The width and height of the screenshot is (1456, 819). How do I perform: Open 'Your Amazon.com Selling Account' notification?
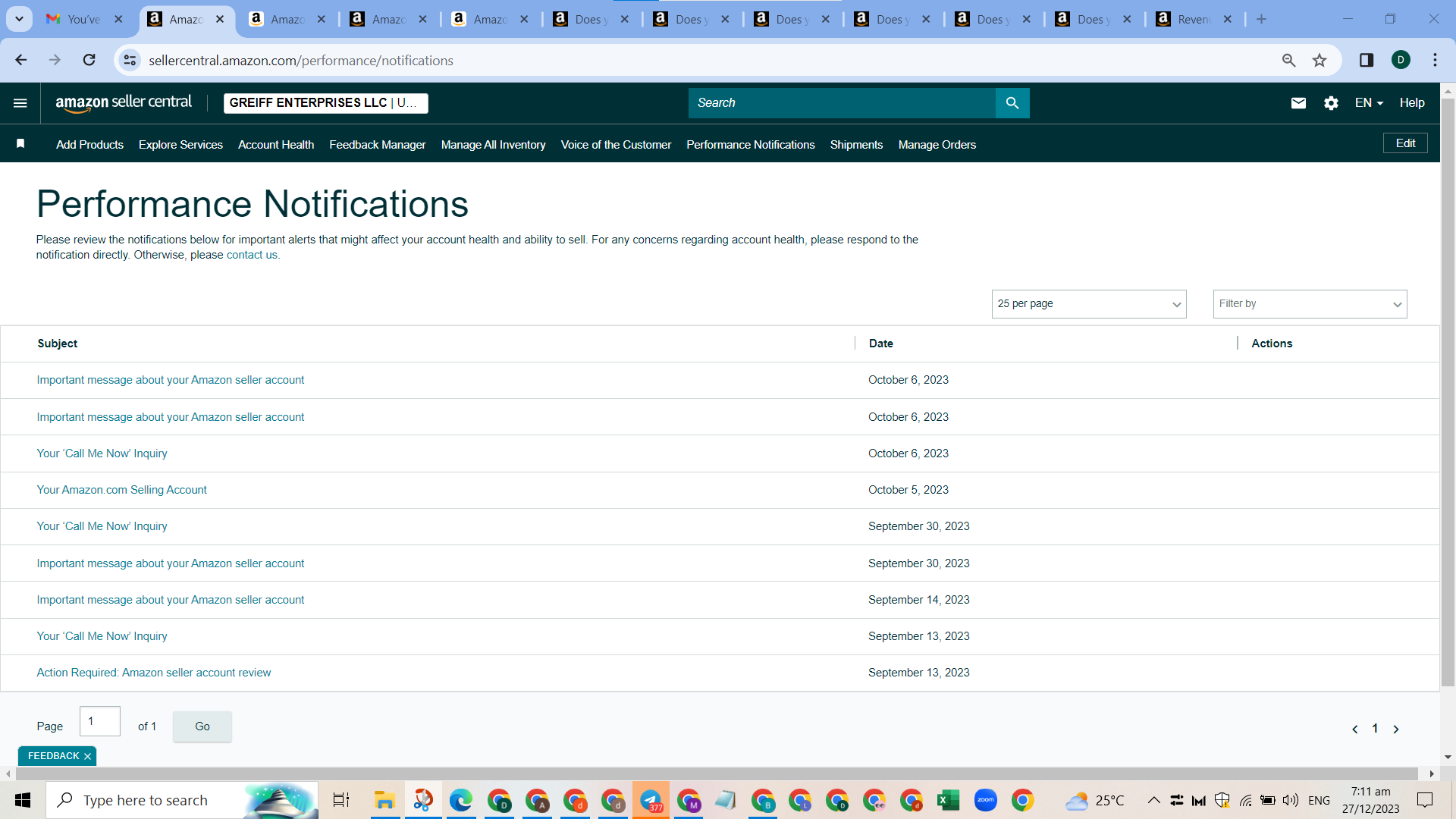(x=121, y=490)
